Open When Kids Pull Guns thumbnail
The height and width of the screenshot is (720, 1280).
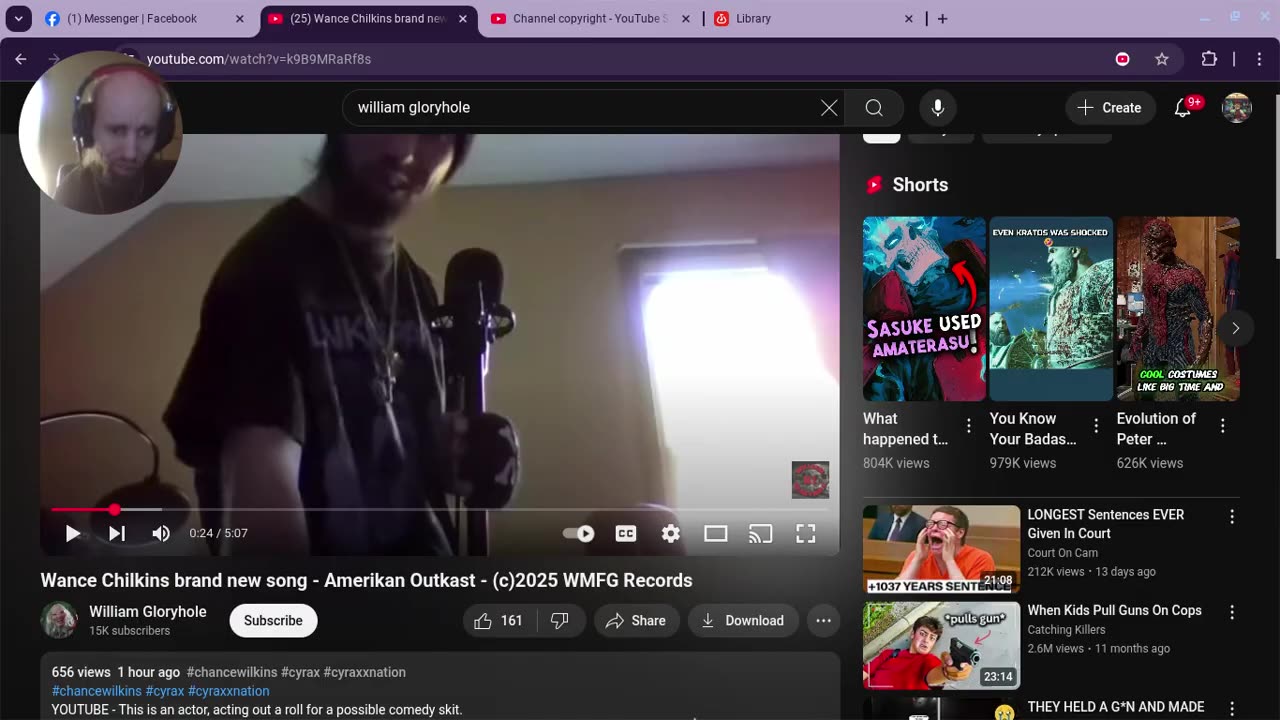(941, 645)
